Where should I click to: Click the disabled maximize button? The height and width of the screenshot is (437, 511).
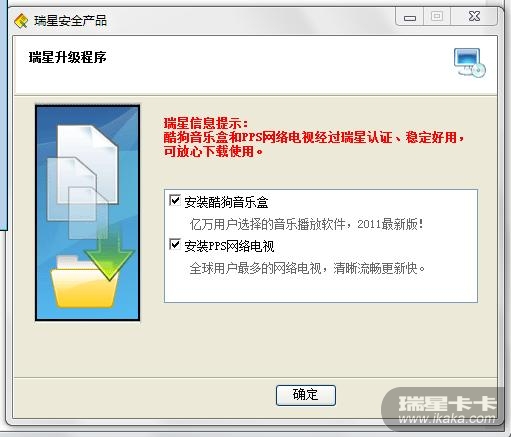(437, 16)
